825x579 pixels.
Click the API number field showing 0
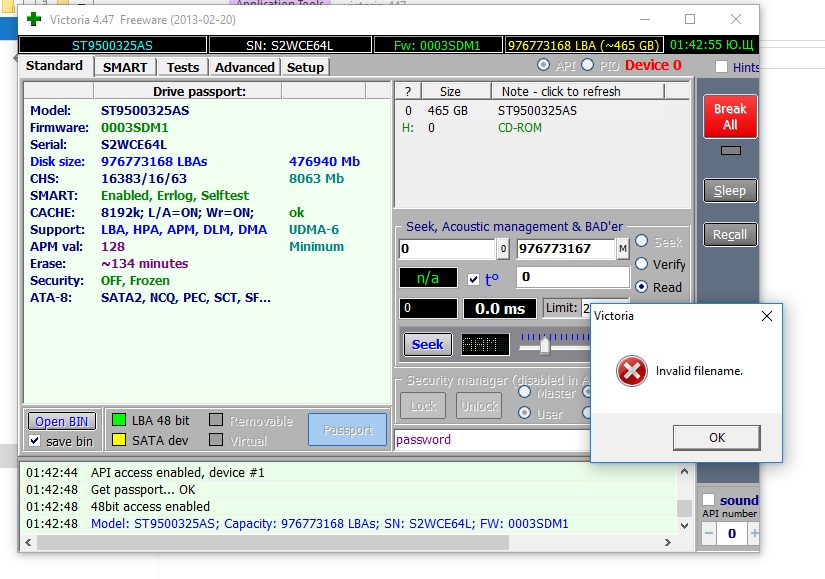(x=731, y=534)
